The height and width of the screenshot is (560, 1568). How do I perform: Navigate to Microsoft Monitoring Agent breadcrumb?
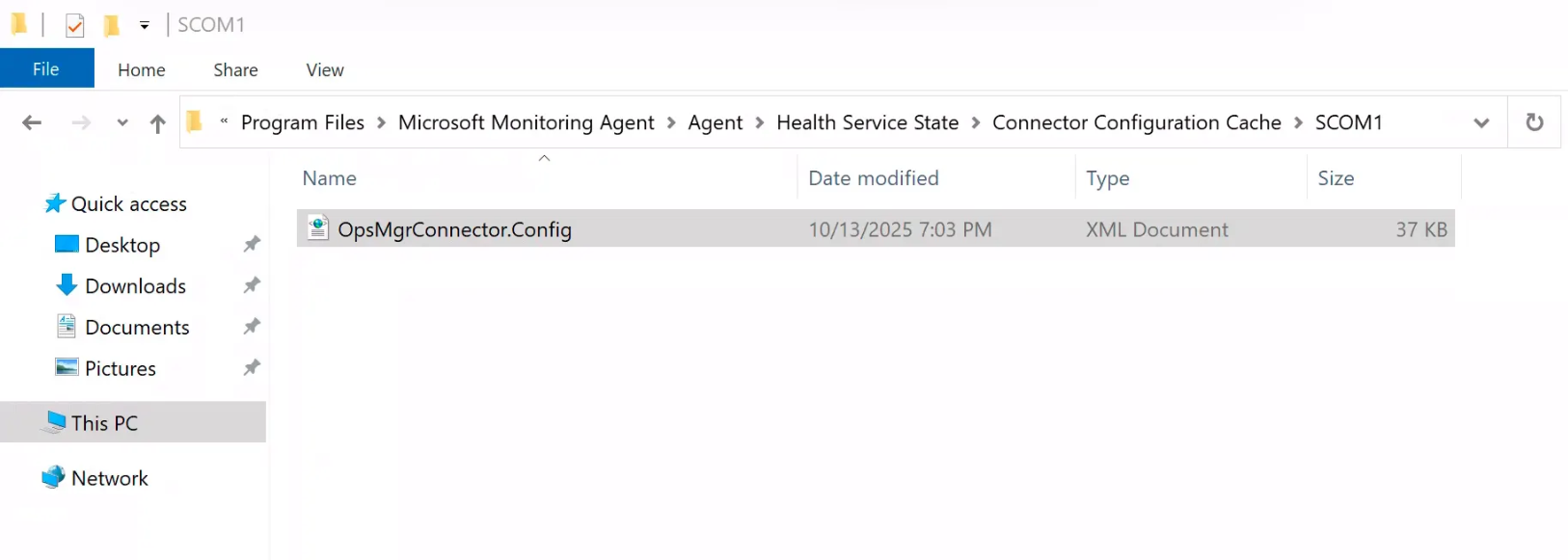526,122
